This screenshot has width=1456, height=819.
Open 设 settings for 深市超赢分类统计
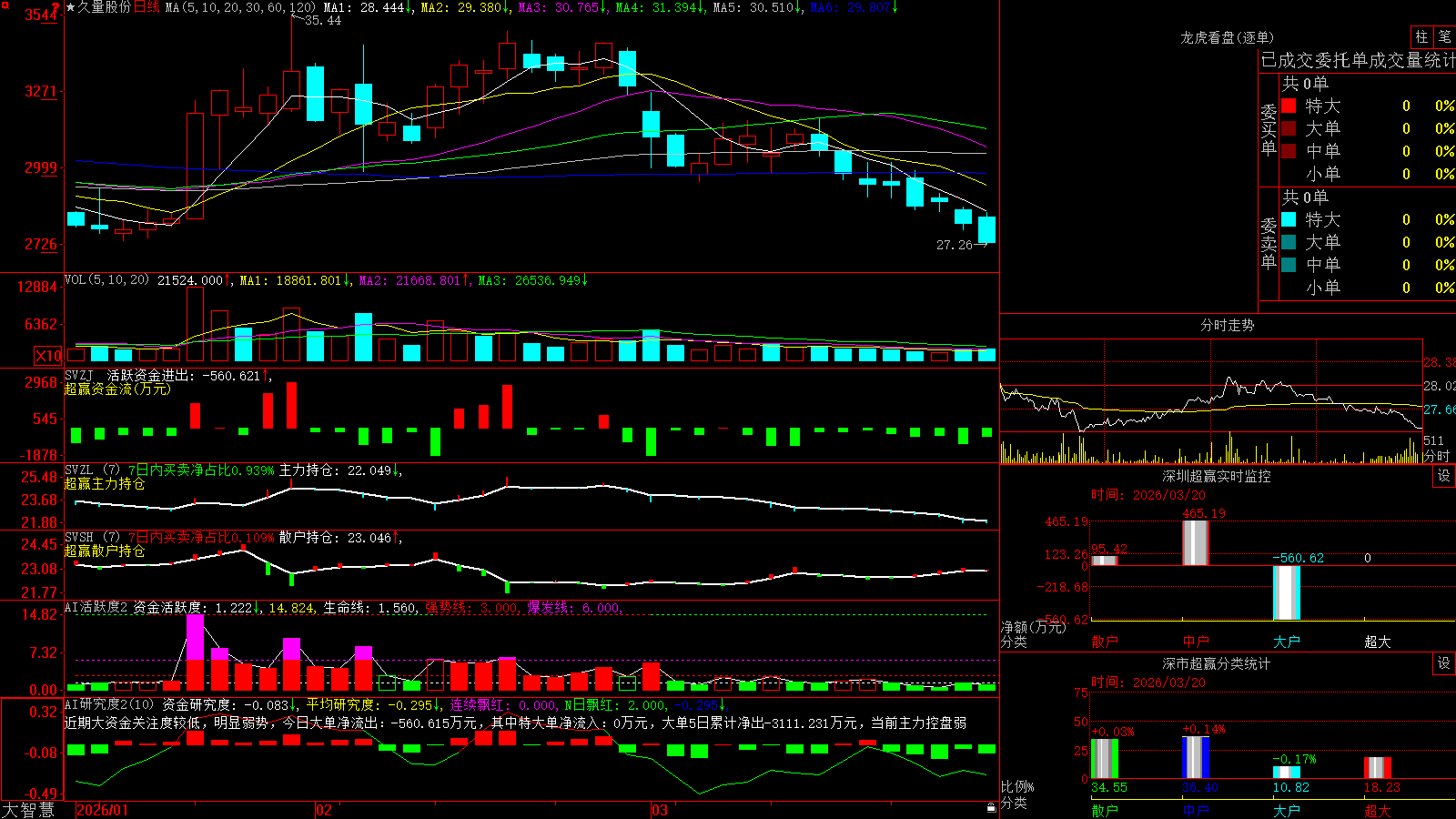(1444, 663)
